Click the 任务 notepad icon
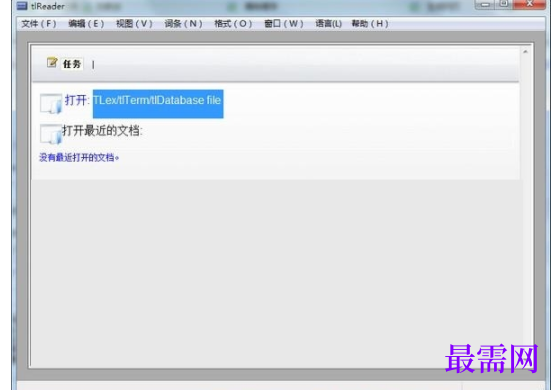 coord(52,63)
